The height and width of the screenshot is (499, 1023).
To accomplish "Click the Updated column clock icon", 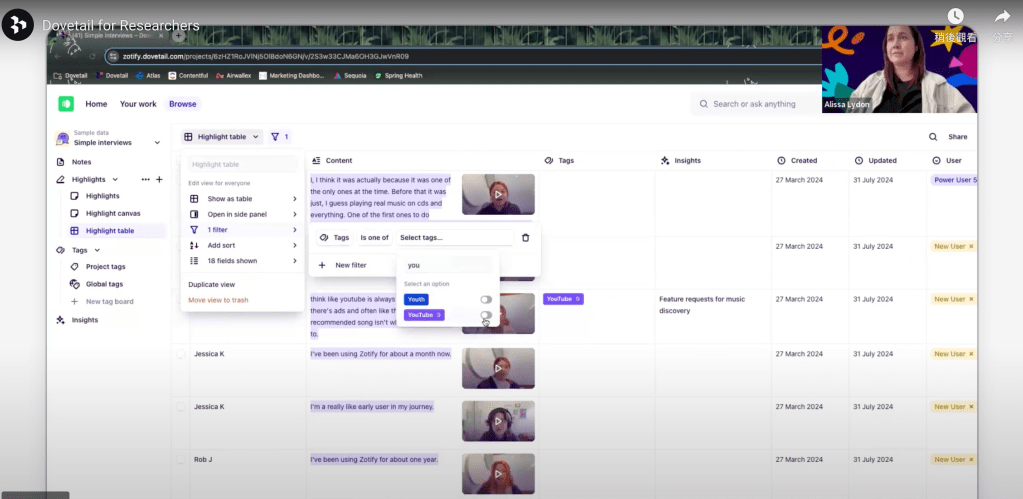I will pyautogui.click(x=859, y=160).
